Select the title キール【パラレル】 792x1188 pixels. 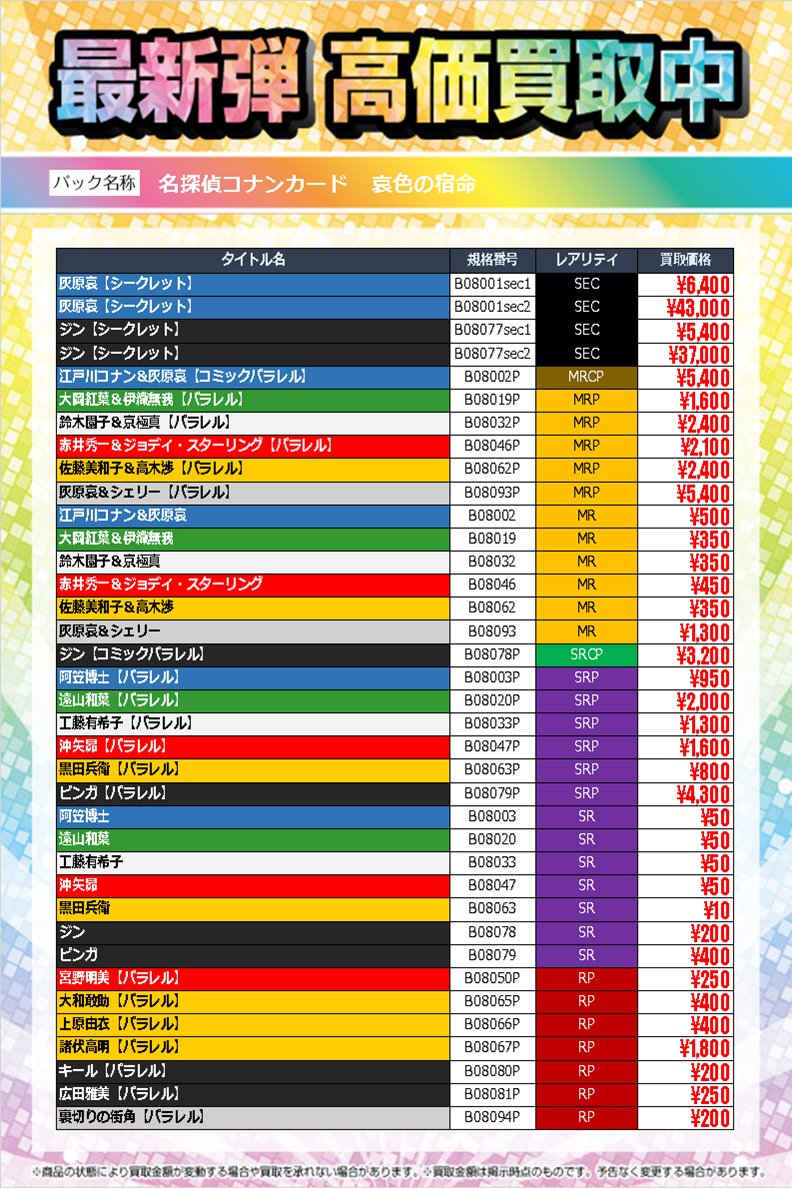click(x=113, y=1071)
